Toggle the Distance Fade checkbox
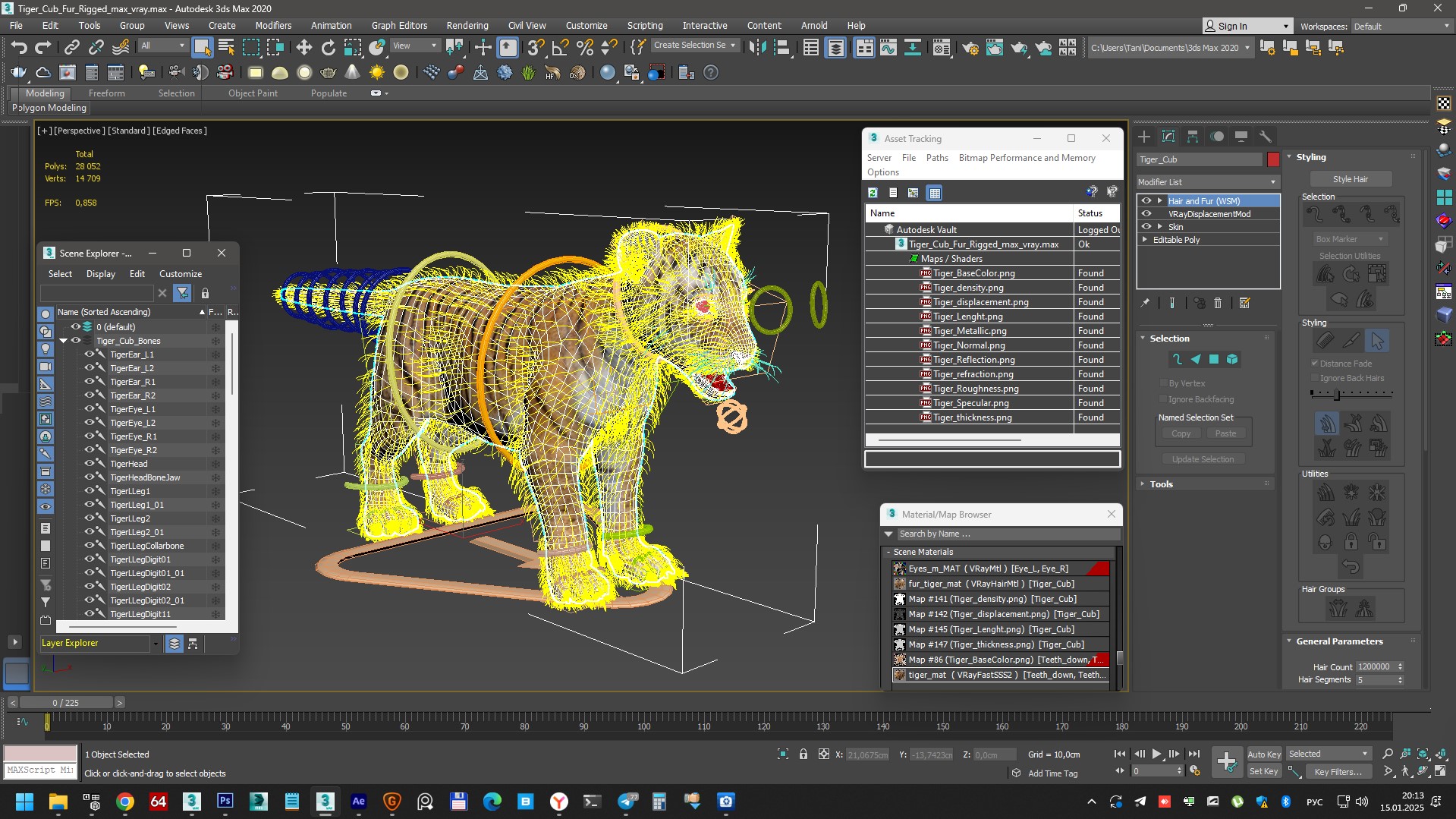This screenshot has height=819, width=1456. [1315, 364]
